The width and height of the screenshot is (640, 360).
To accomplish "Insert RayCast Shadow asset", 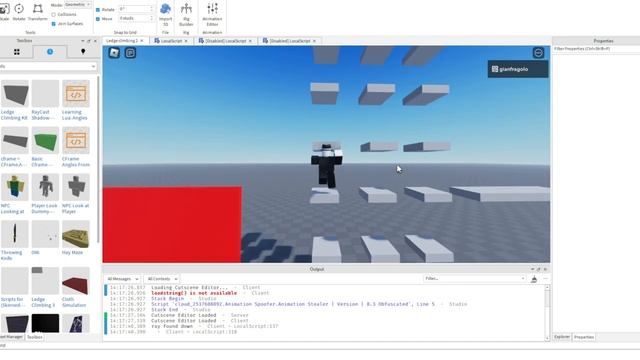I will [45, 100].
